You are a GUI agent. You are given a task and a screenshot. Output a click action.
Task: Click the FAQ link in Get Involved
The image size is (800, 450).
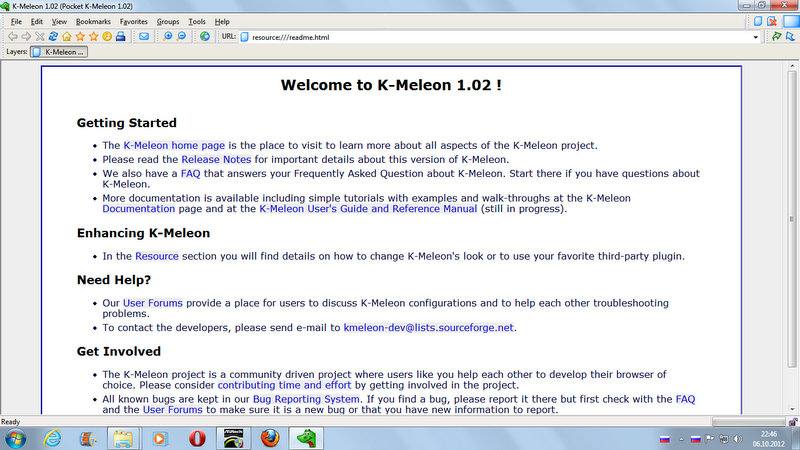point(685,399)
